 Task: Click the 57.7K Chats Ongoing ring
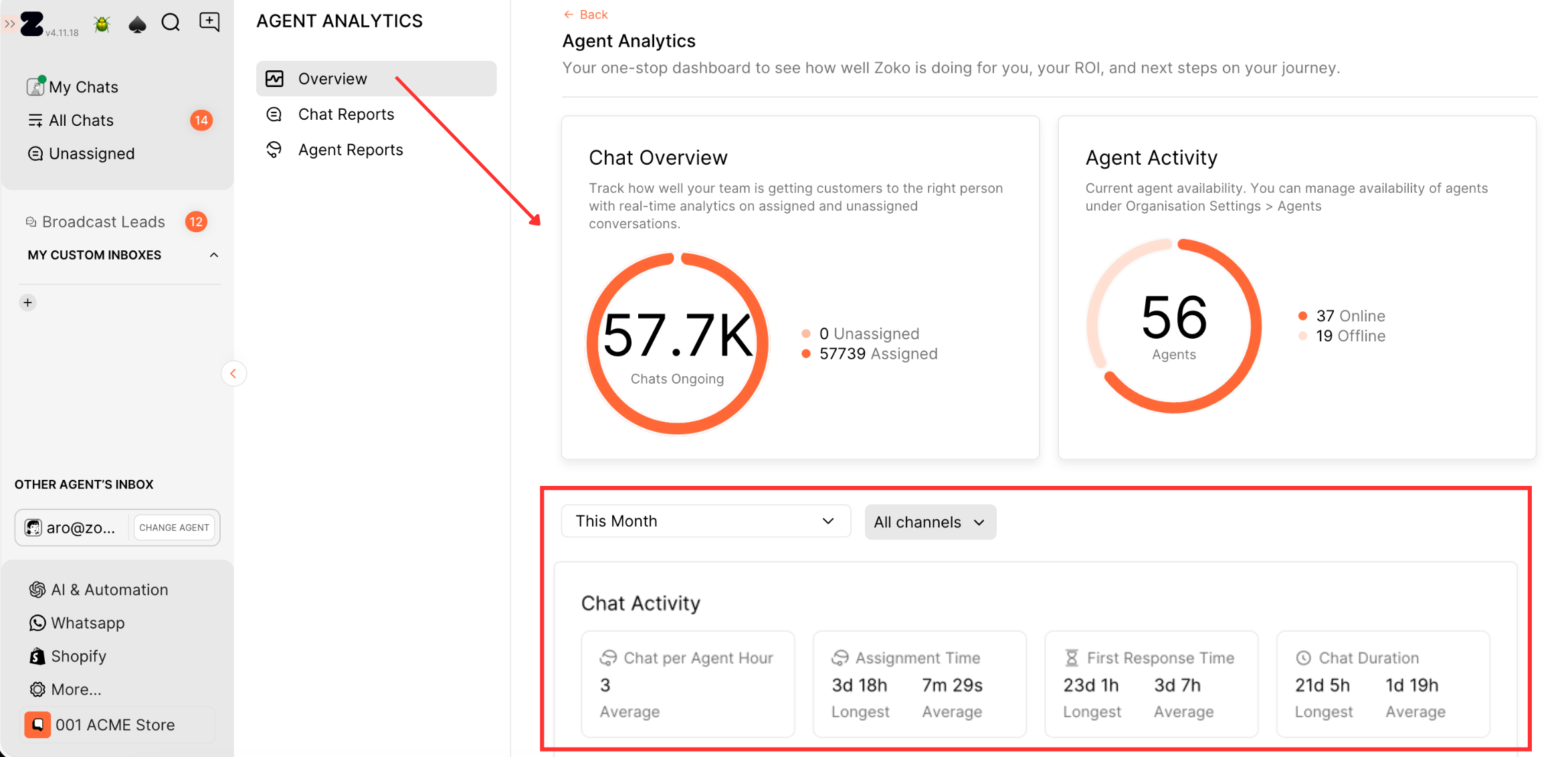[x=677, y=343]
